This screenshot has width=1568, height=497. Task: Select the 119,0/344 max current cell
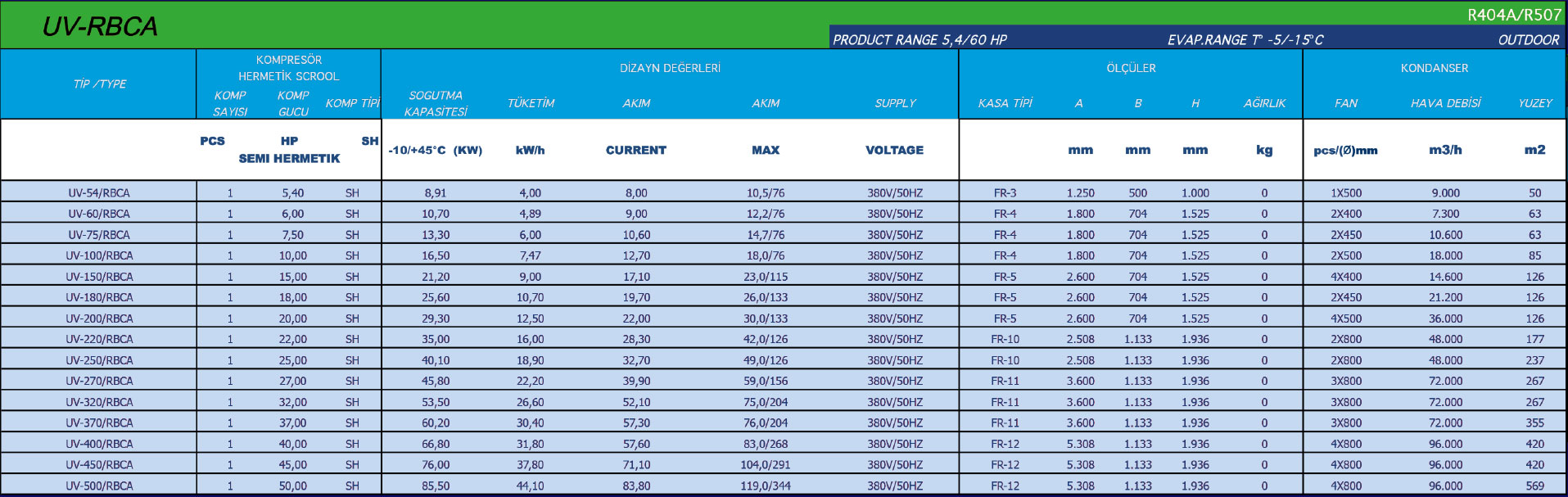coord(766,486)
